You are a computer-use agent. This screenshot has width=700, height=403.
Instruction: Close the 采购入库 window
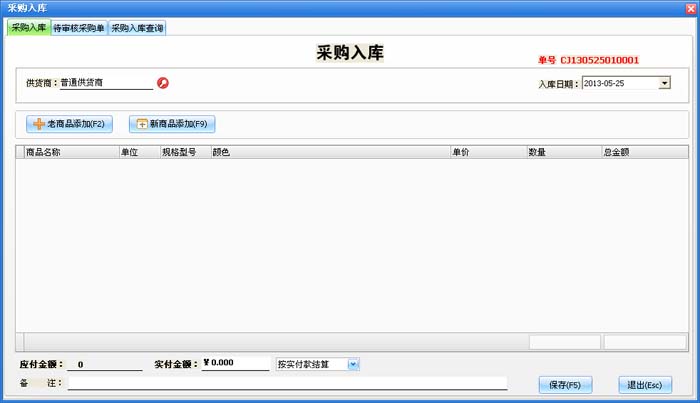[691, 8]
